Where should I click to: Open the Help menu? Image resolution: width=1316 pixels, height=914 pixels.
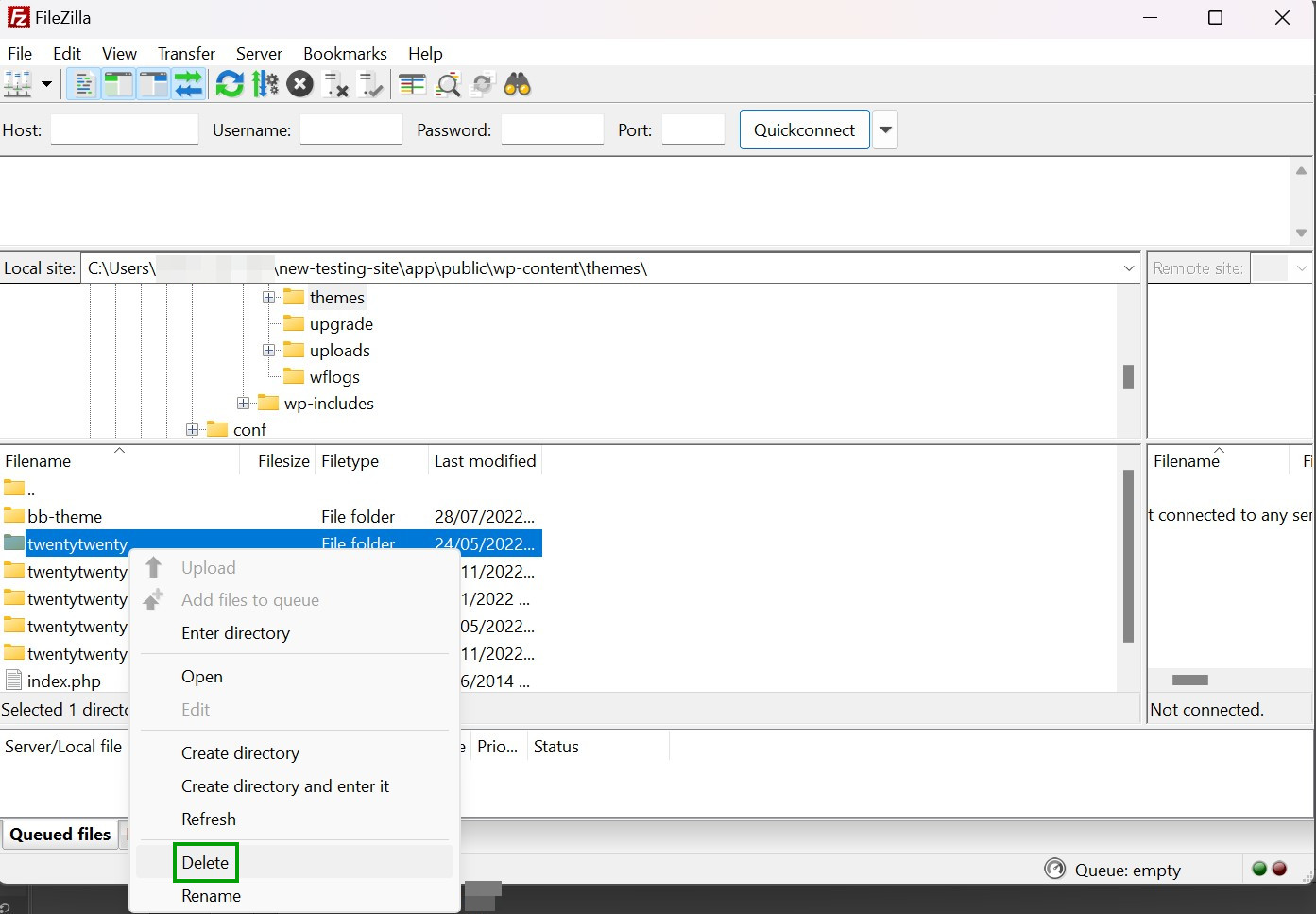pos(425,54)
